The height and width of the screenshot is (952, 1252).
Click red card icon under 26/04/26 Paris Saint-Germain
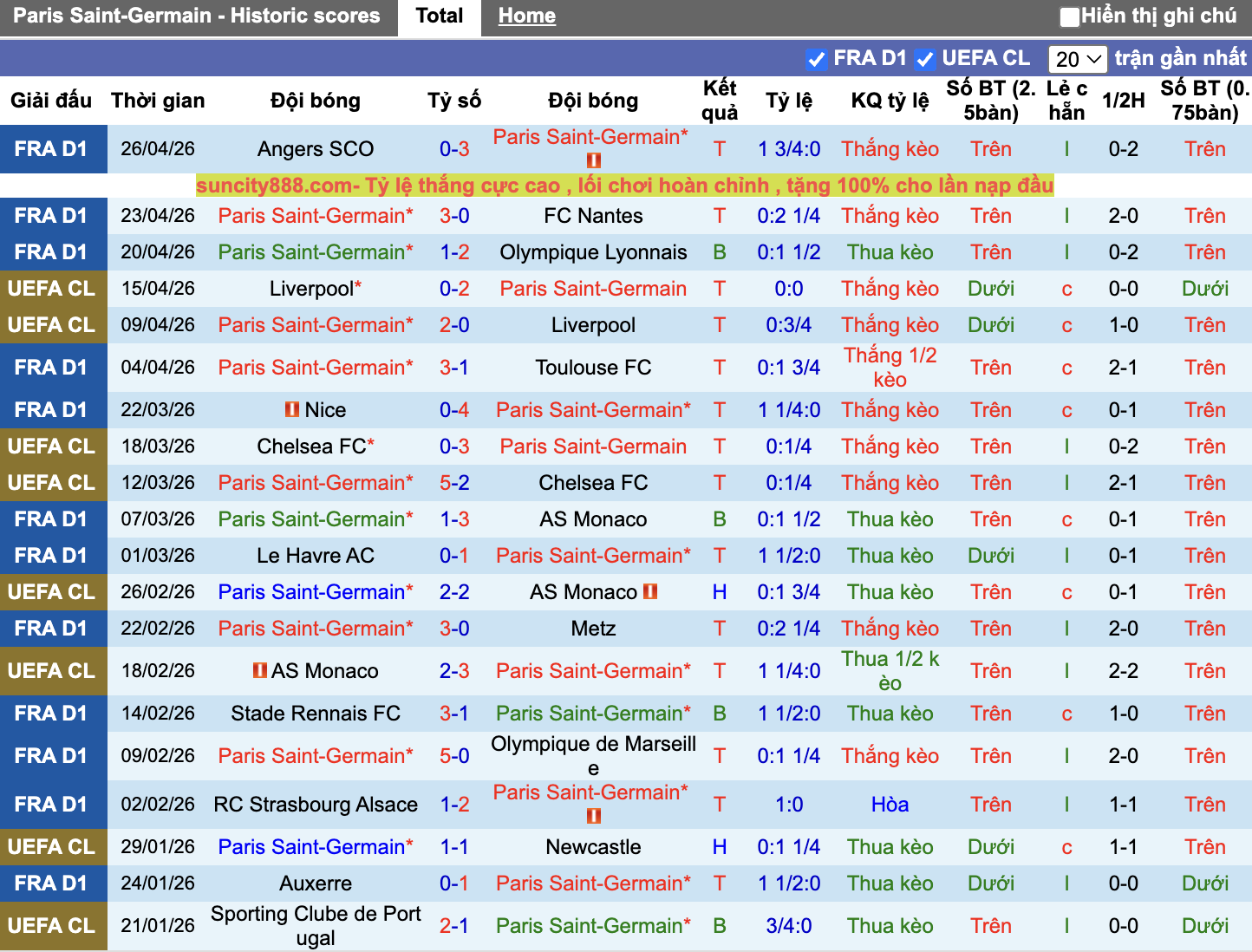pyautogui.click(x=593, y=160)
